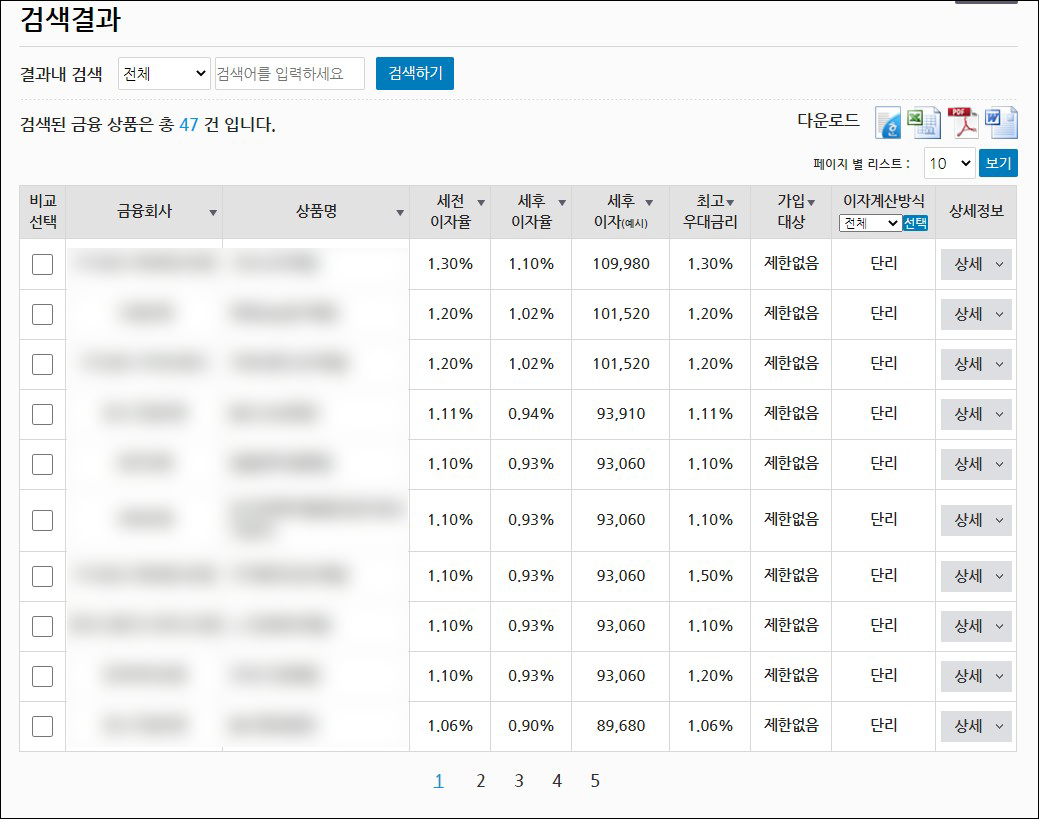Click the 검색하기 search button
Viewport: 1039px width, 819px height.
(x=415, y=73)
